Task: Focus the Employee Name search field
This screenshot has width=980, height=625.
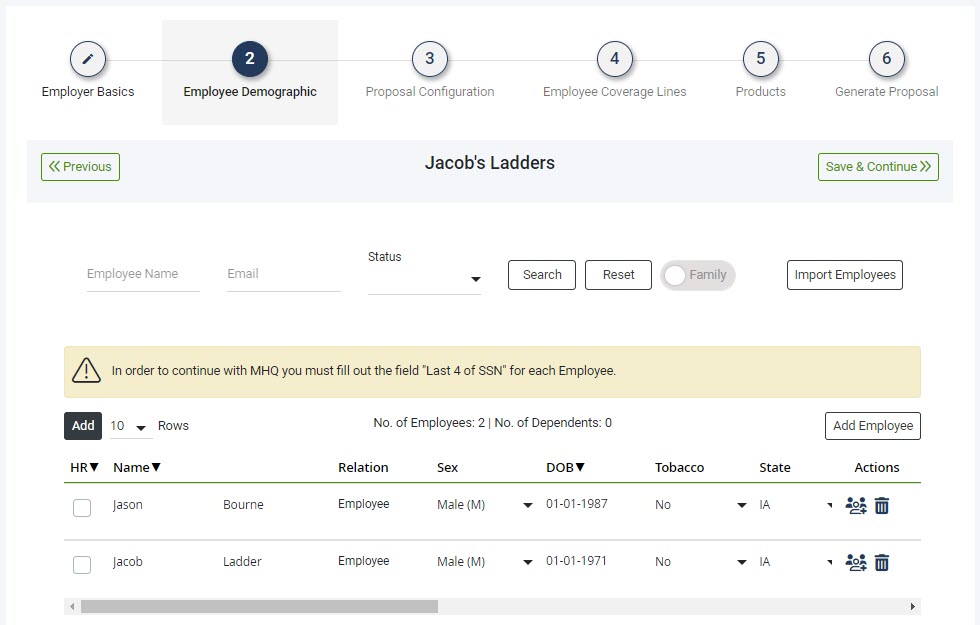Action: [143, 275]
